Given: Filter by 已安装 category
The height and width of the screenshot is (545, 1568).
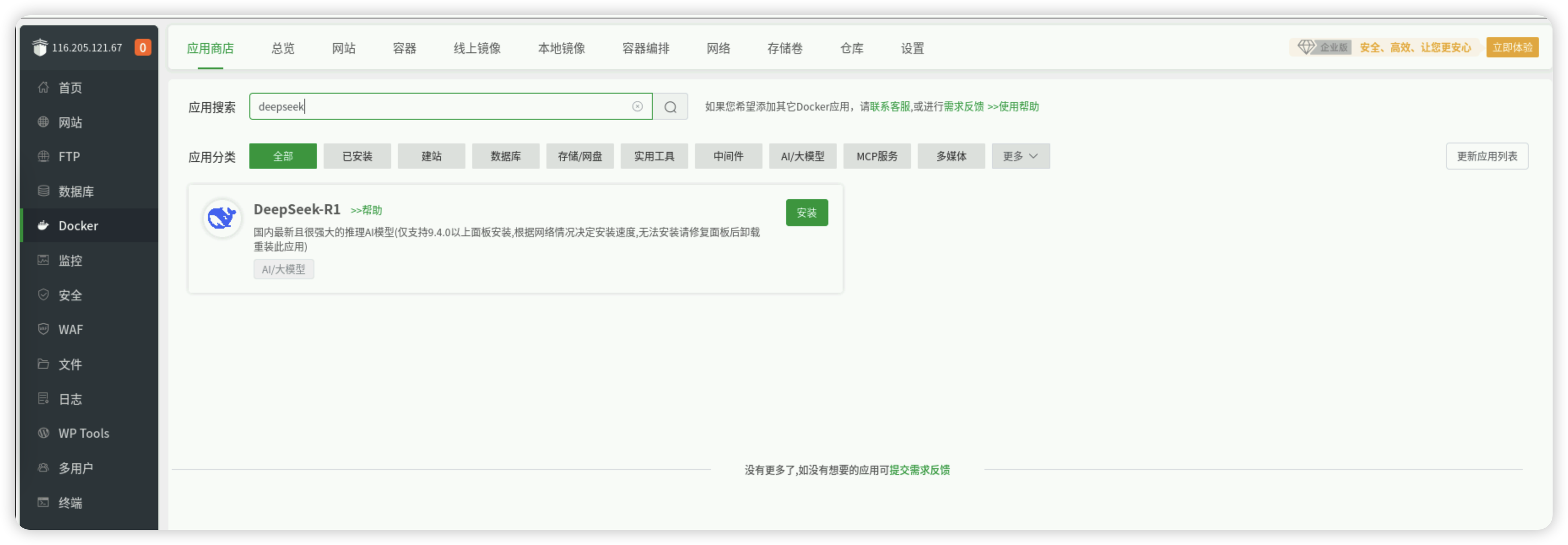Looking at the screenshot, I should (x=357, y=156).
